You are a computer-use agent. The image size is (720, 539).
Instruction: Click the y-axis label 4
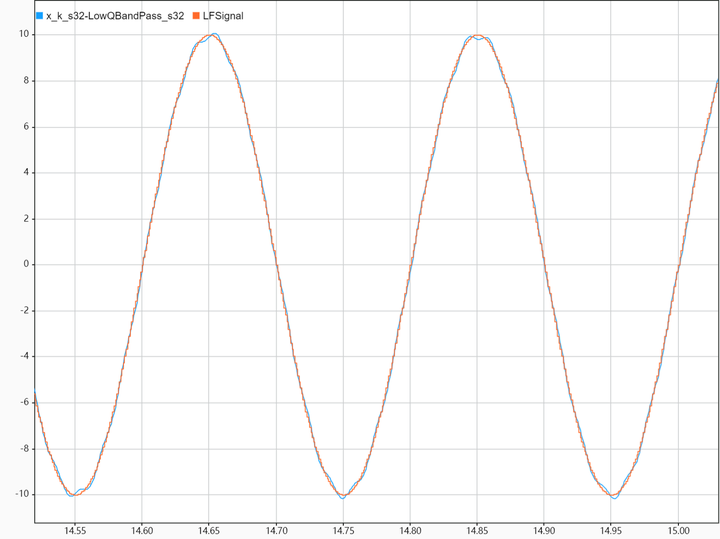click(26, 172)
